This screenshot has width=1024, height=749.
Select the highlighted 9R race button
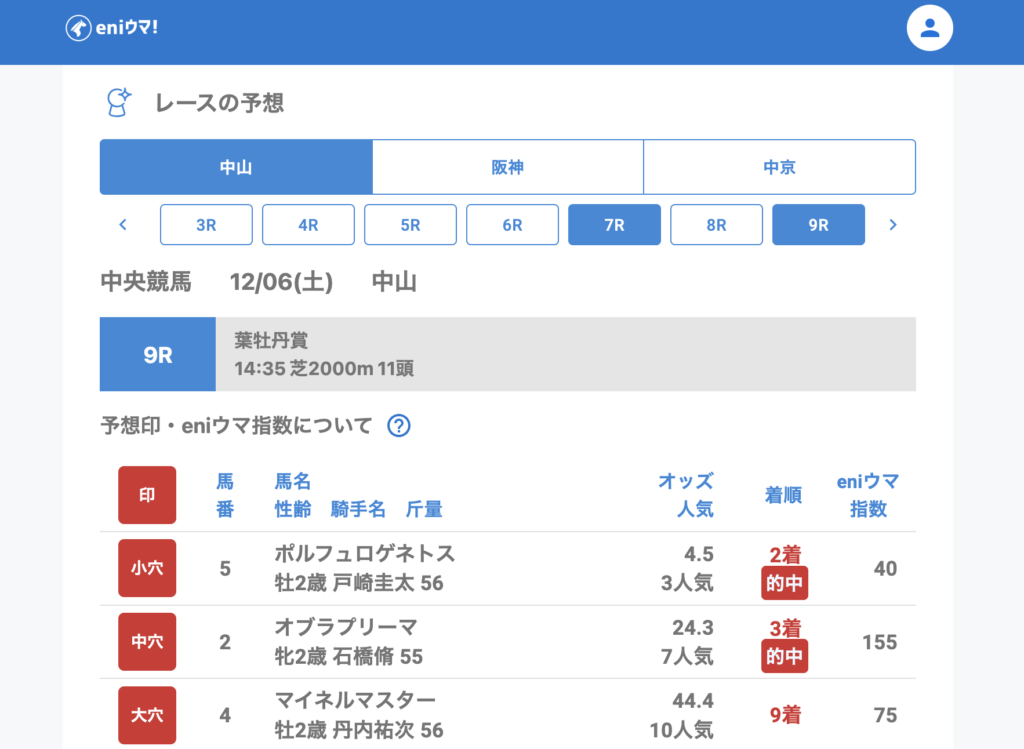(x=818, y=225)
